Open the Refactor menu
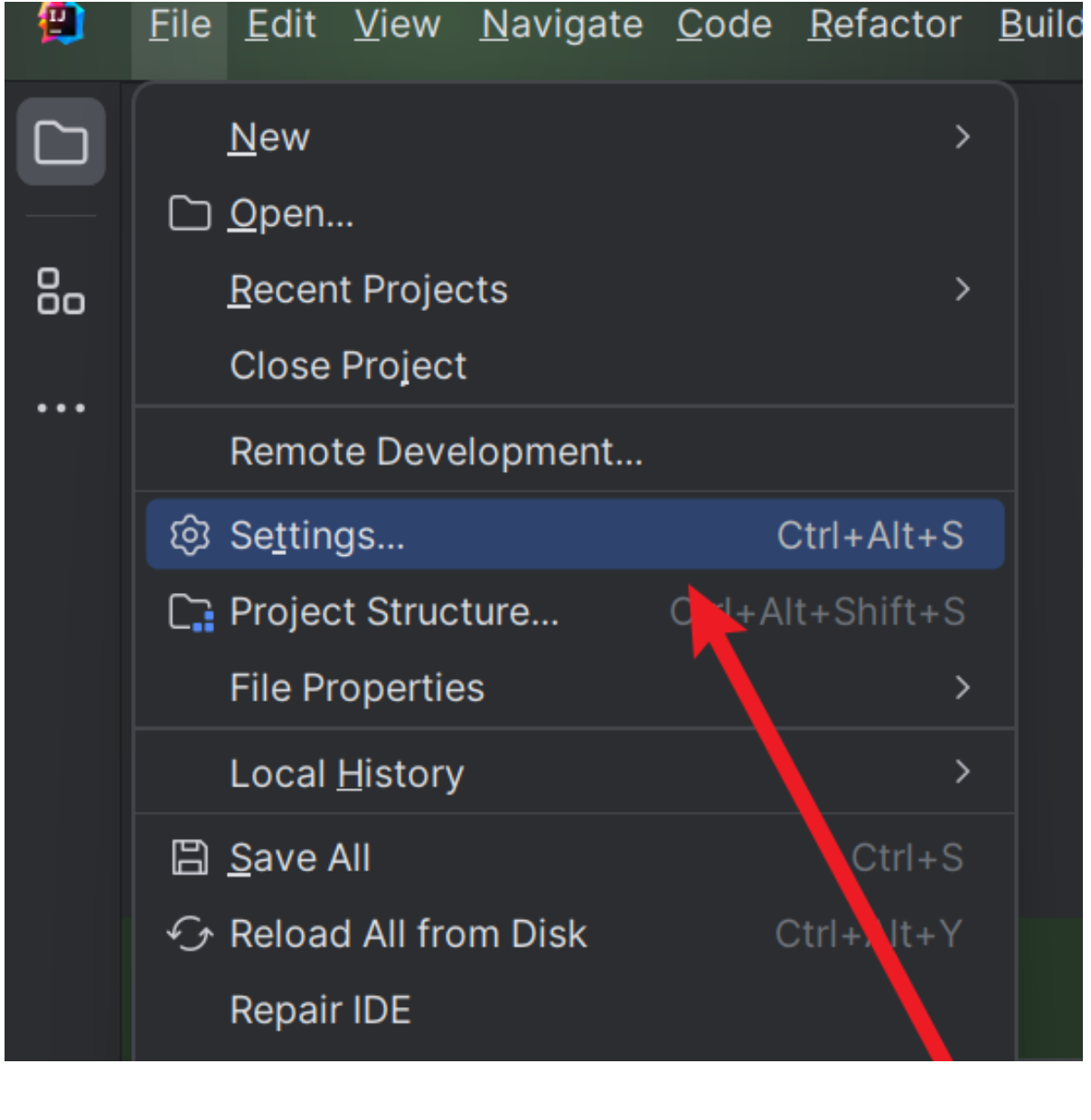 point(885,24)
